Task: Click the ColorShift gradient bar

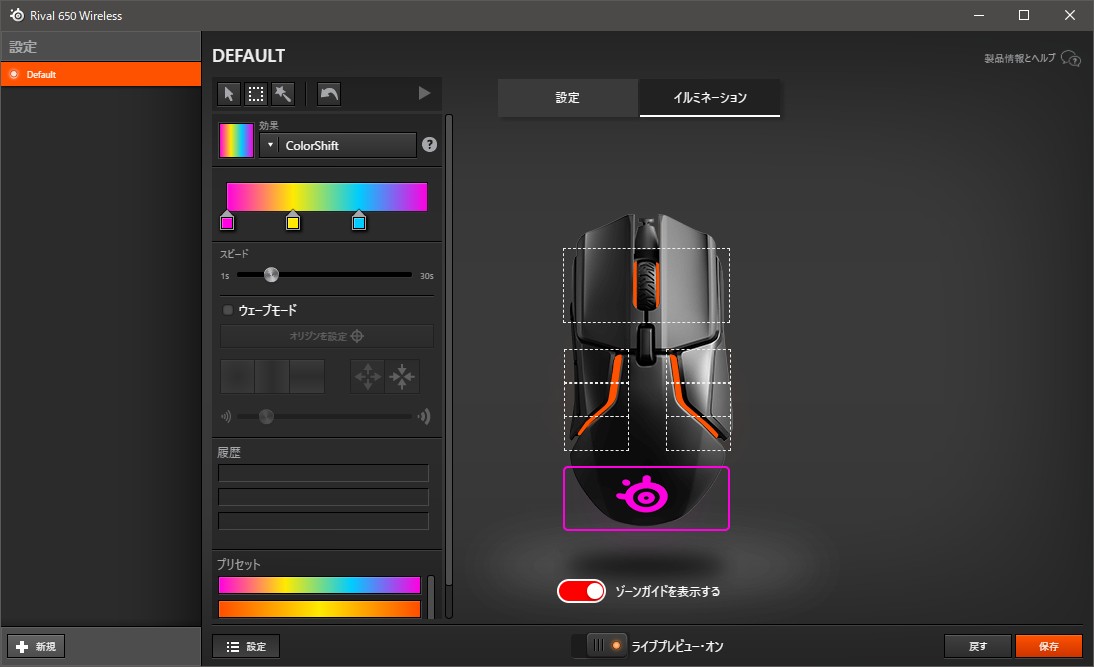Action: pyautogui.click(x=327, y=197)
